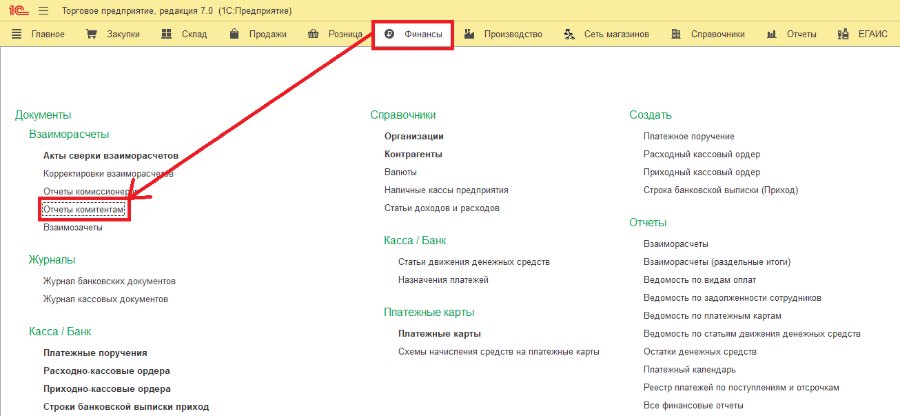
Task: Open Статьи доходов и расходов
Action: coord(442,208)
